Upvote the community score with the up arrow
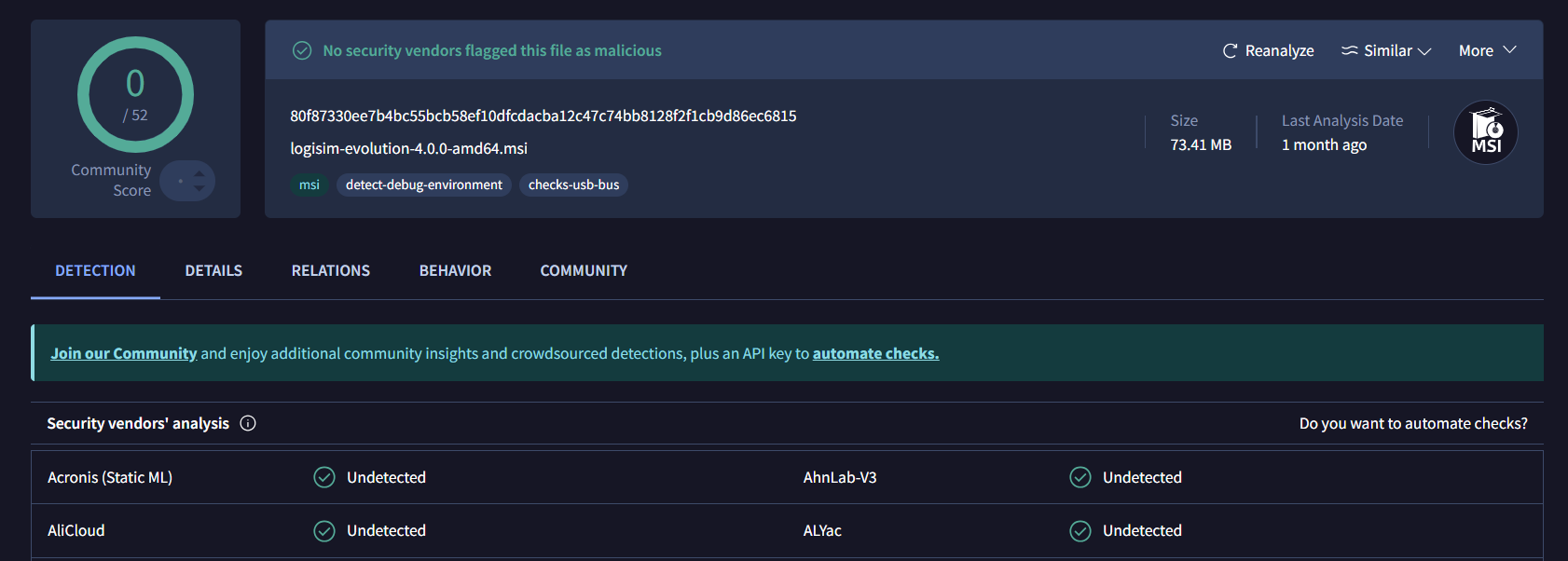Screen dimensions: 1568x561 199,173
